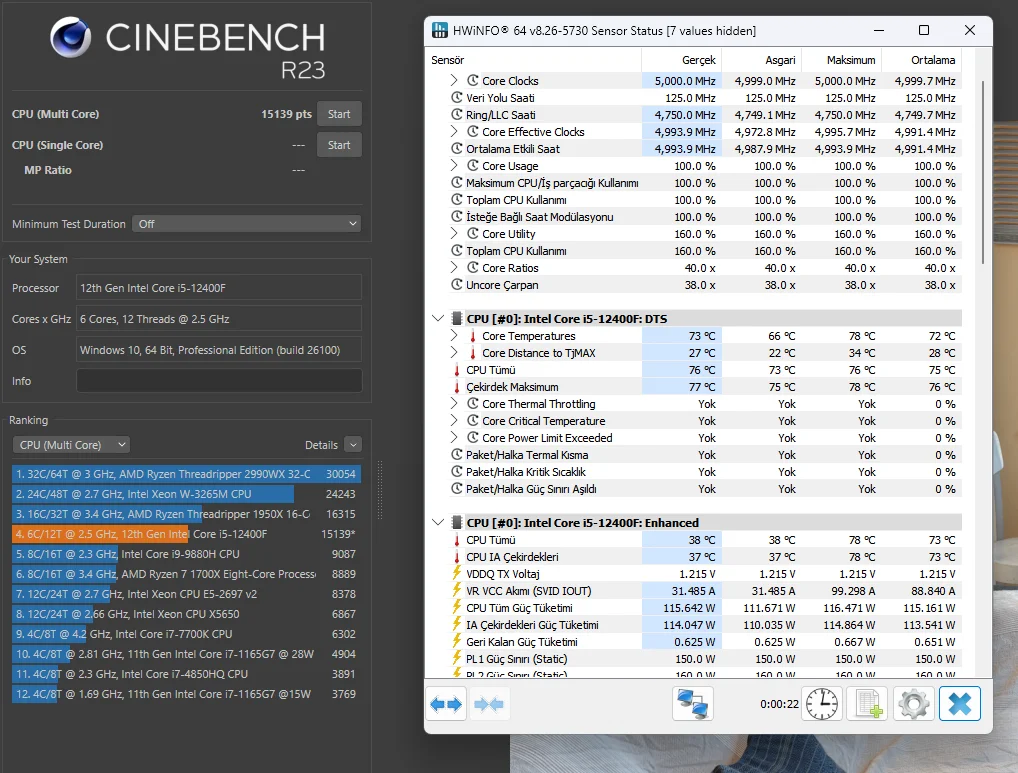Expand the Core Ratios row
The image size is (1018, 773).
[x=454, y=267]
